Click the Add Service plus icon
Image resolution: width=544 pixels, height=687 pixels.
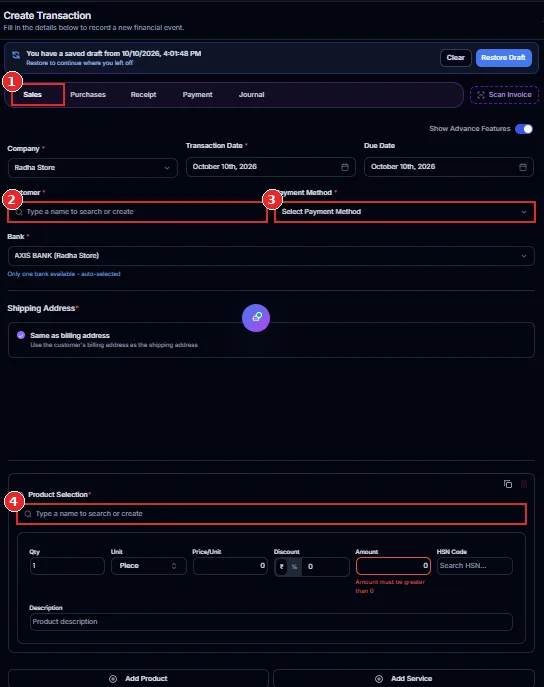click(x=379, y=679)
